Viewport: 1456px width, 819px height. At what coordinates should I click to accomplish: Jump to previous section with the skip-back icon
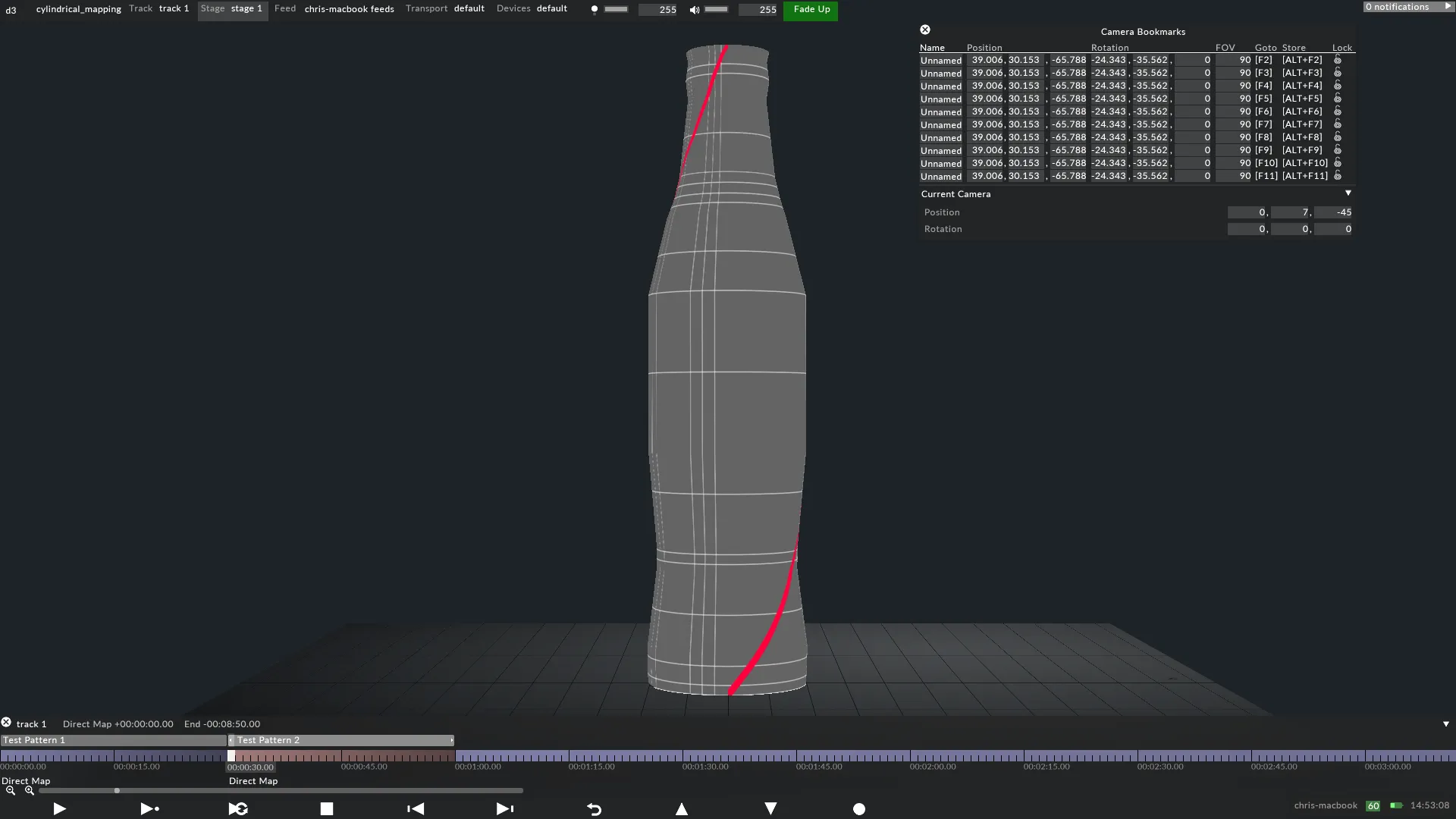click(415, 808)
